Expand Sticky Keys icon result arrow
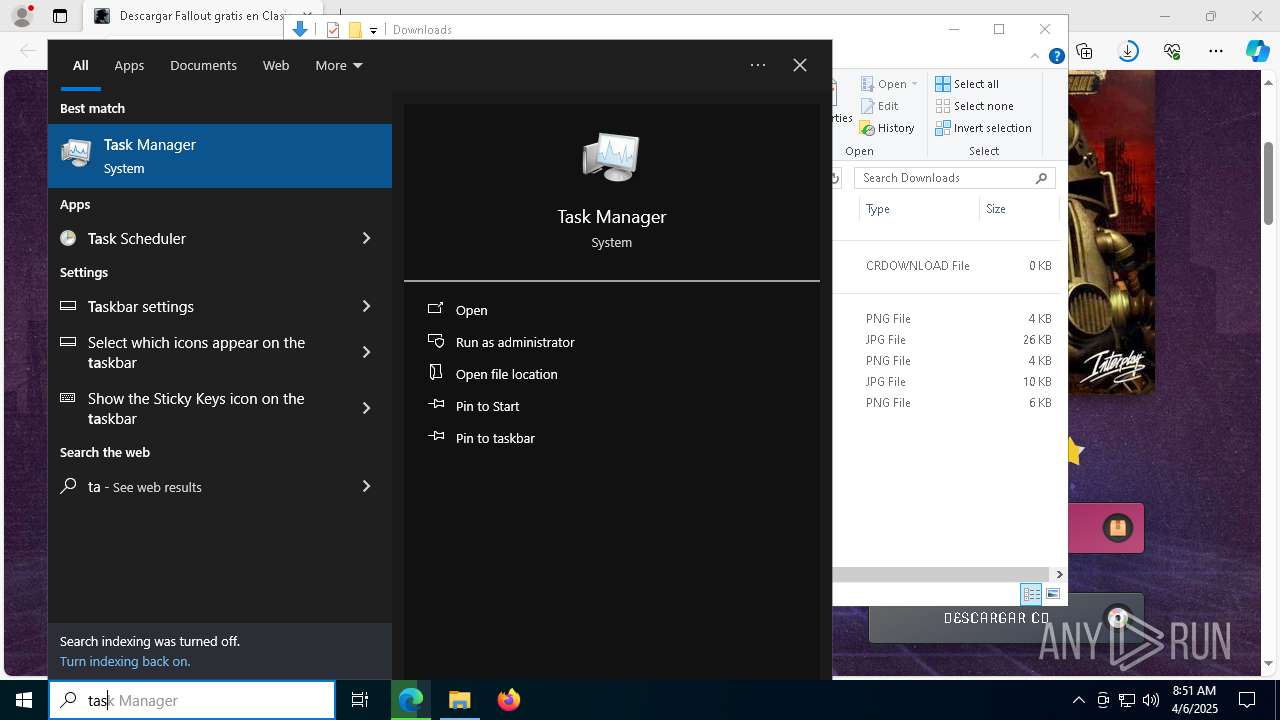Screen dimensions: 1280x720 [366, 408]
